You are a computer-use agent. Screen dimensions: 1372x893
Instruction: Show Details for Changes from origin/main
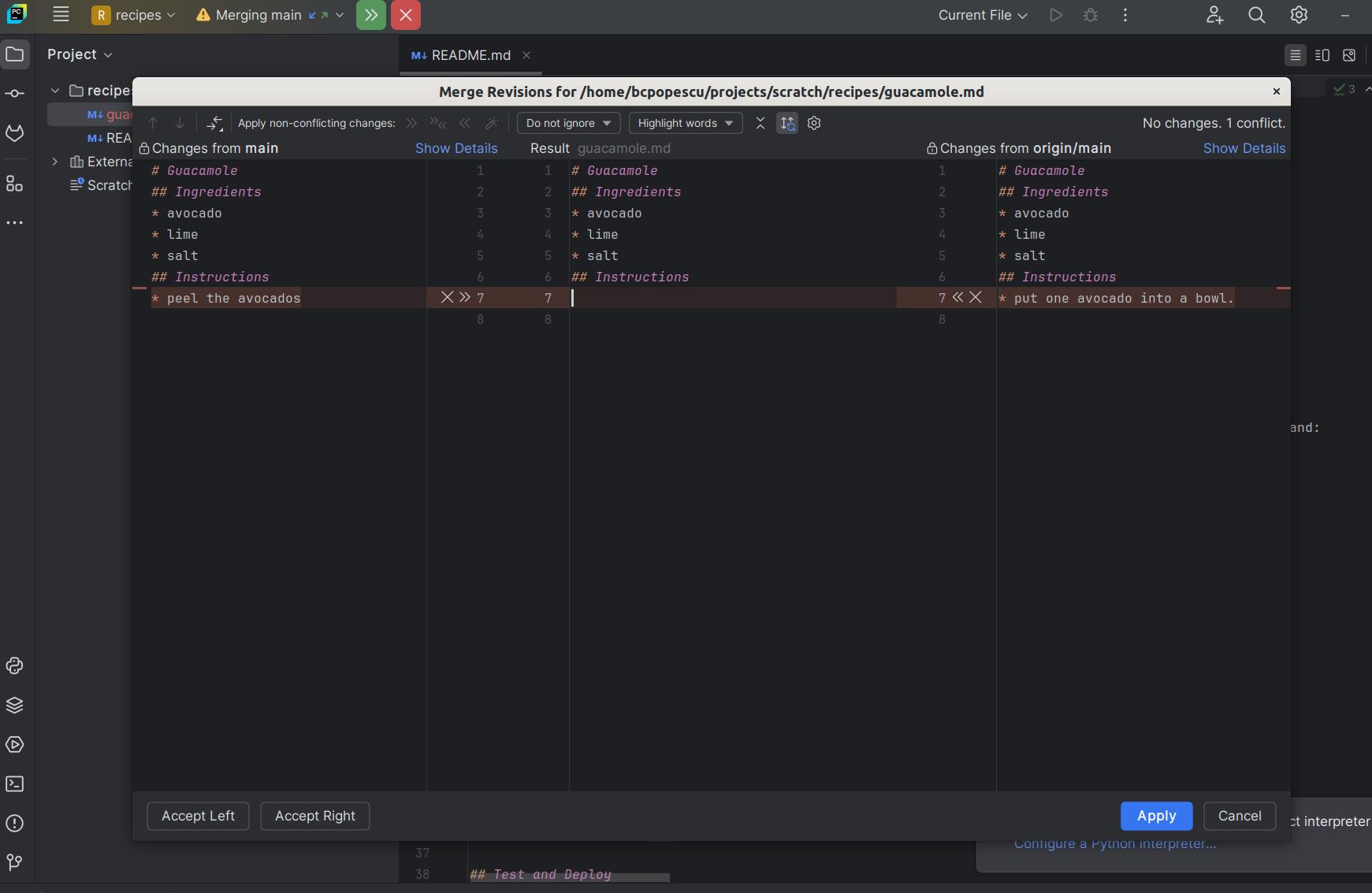pyautogui.click(x=1244, y=148)
